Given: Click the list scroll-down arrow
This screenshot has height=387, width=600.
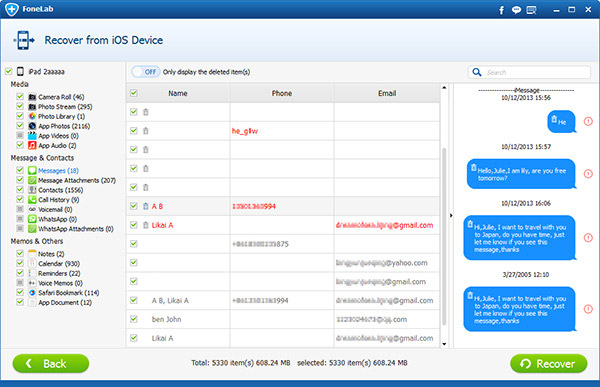Looking at the screenshot, I should (444, 344).
